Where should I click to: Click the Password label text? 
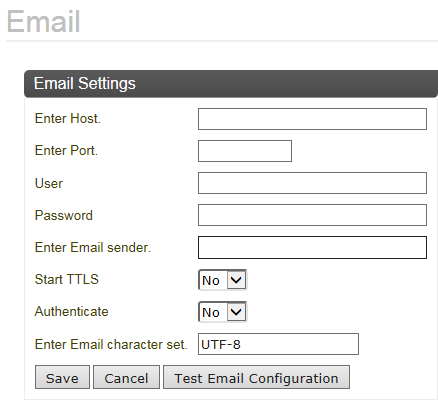click(x=64, y=215)
